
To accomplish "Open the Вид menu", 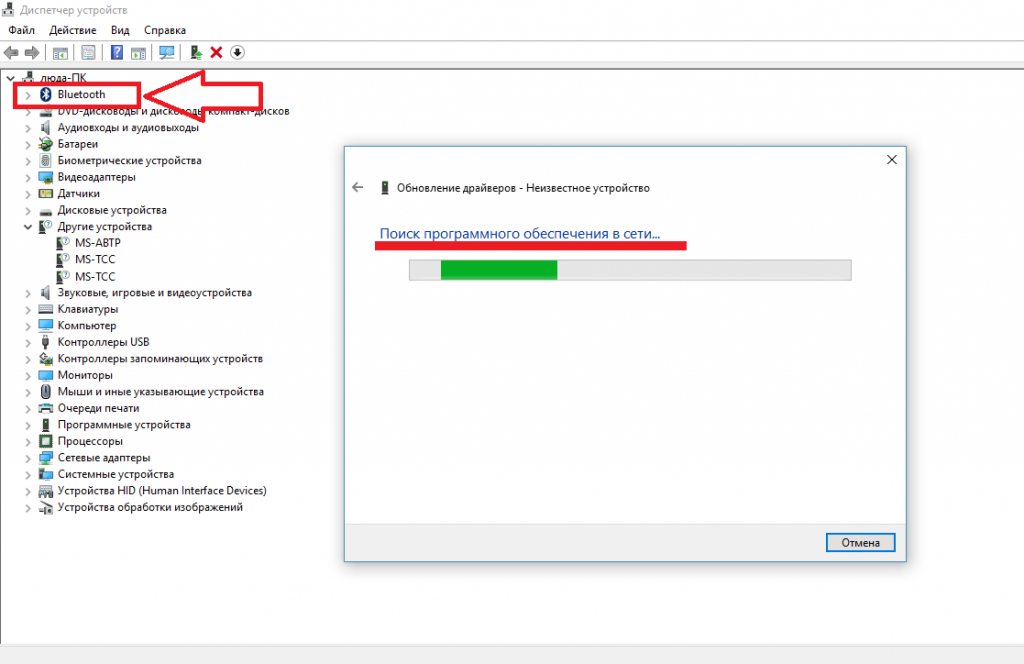I will [x=120, y=31].
